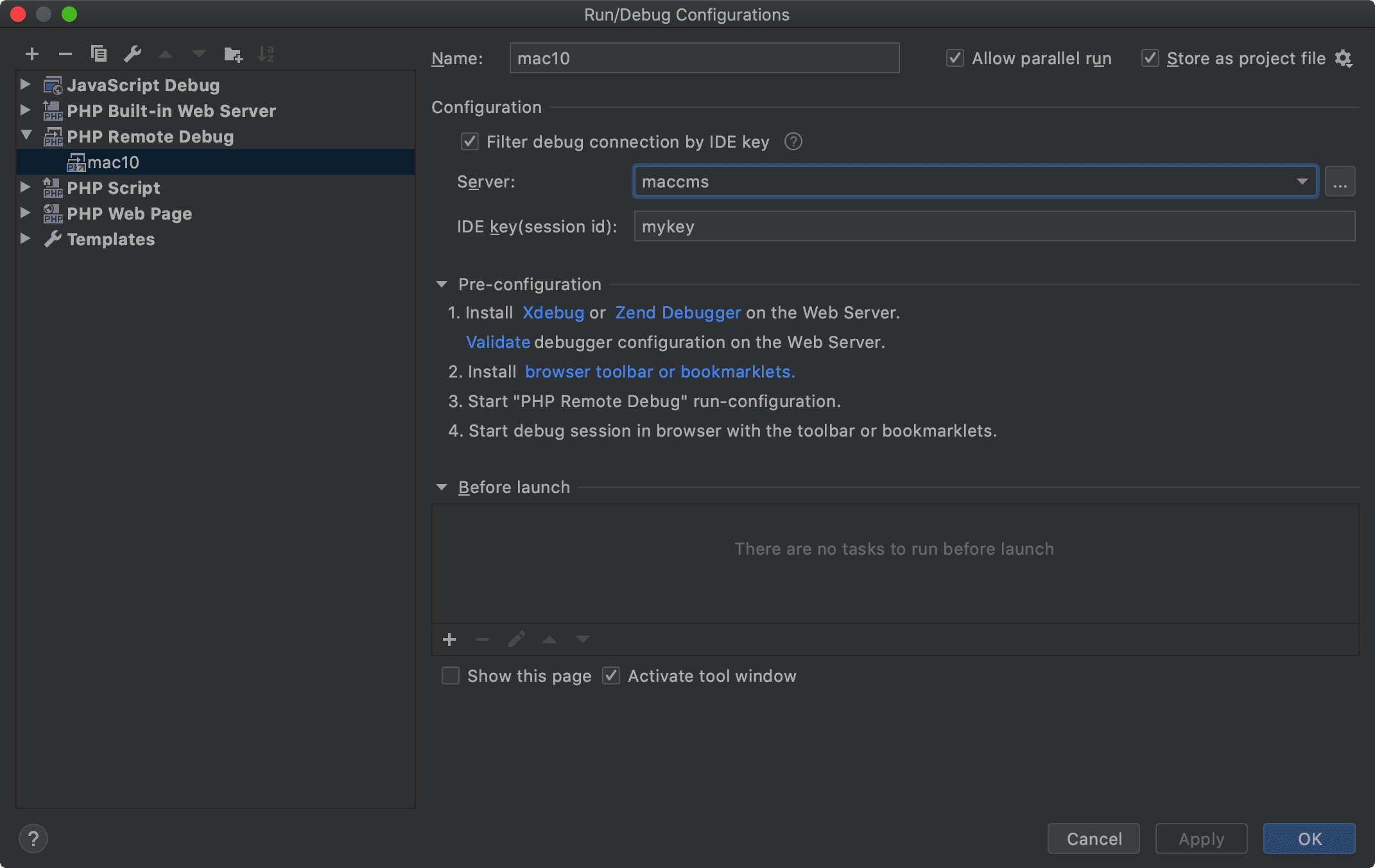1375x868 pixels.
Task: Create new folder icon in toolbar
Action: click(232, 55)
